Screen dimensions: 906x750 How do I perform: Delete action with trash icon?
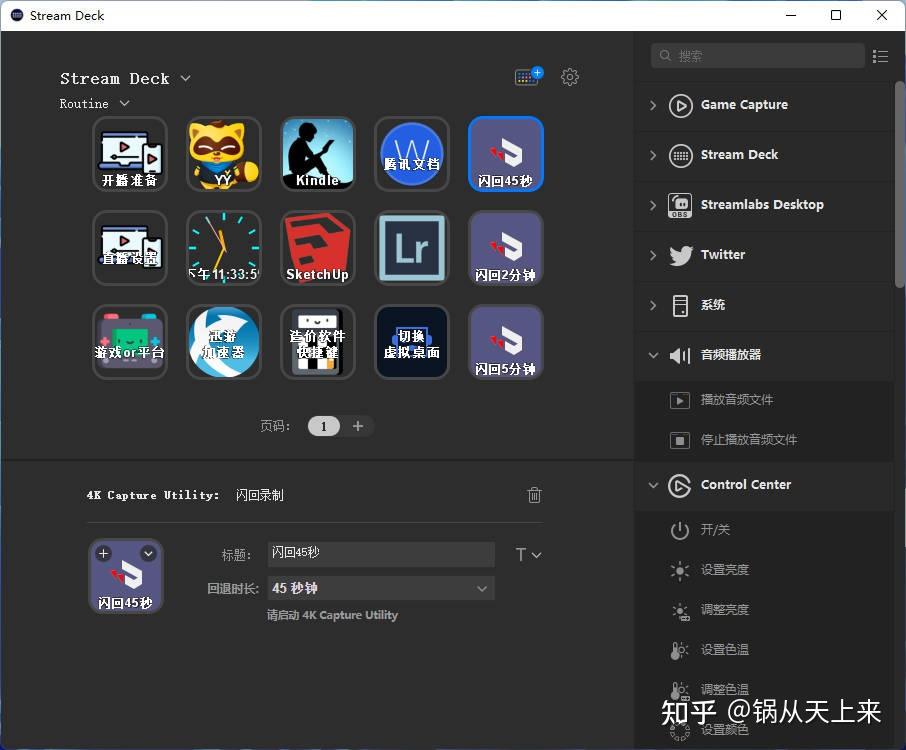pos(534,495)
